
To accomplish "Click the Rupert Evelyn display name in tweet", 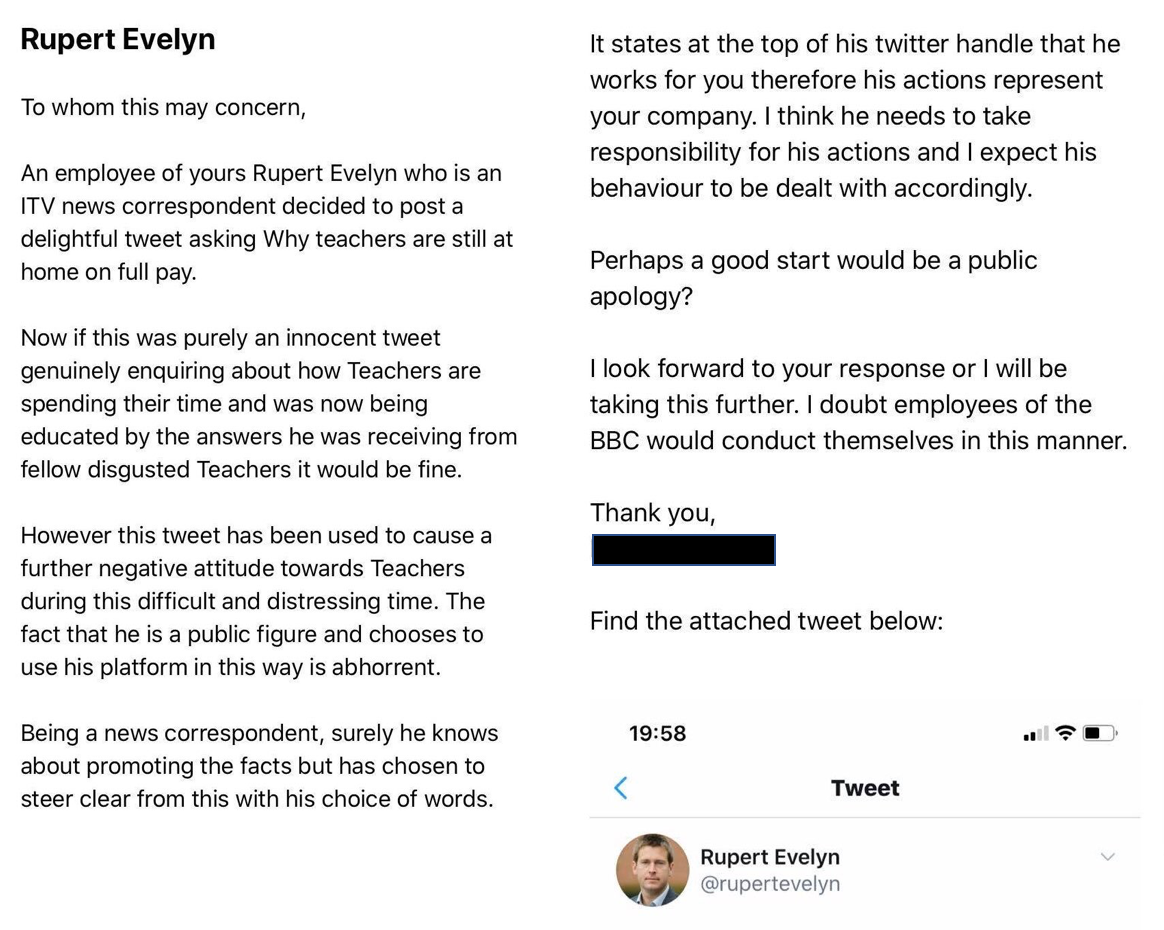I will (x=769, y=857).
